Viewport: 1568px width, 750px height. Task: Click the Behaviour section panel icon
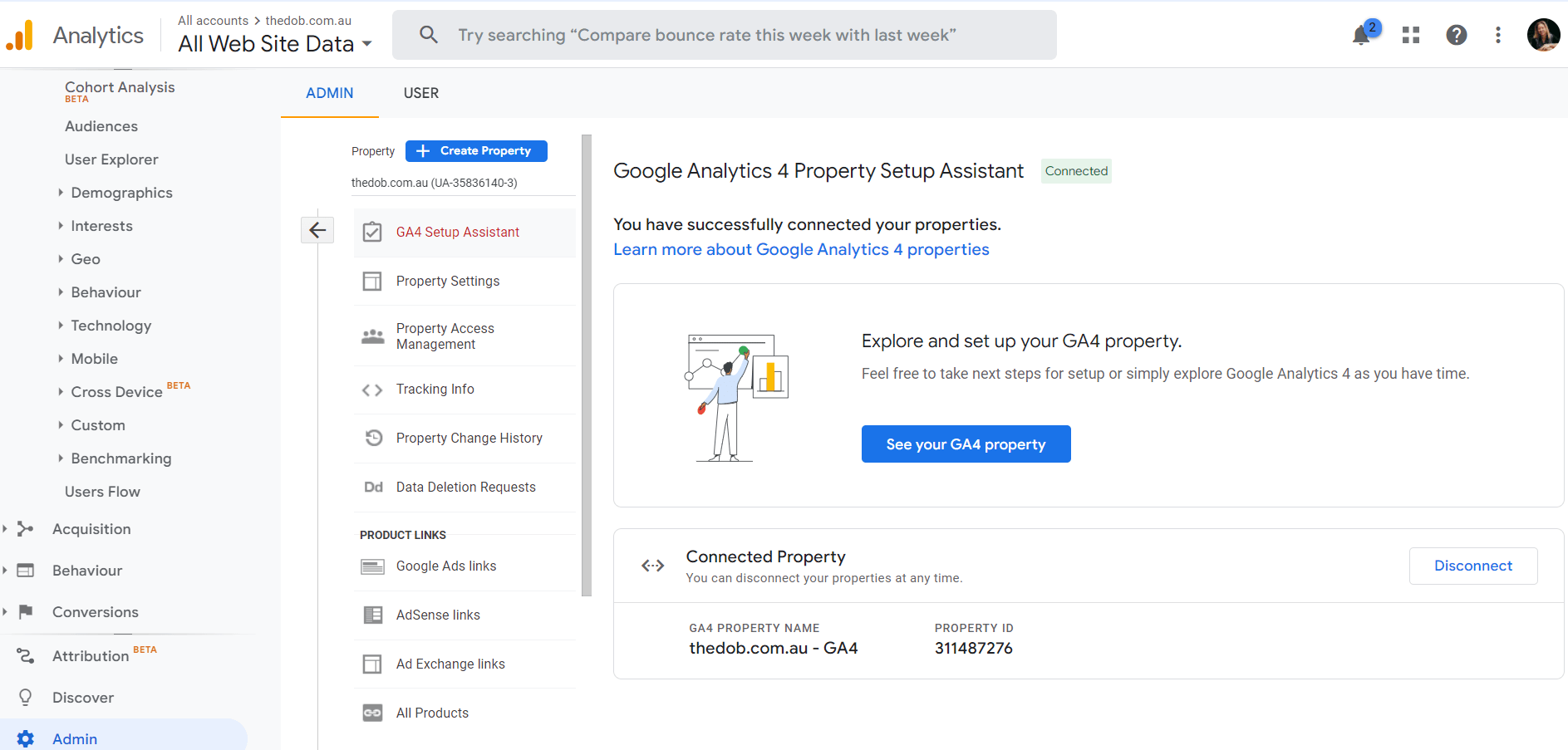click(x=26, y=571)
